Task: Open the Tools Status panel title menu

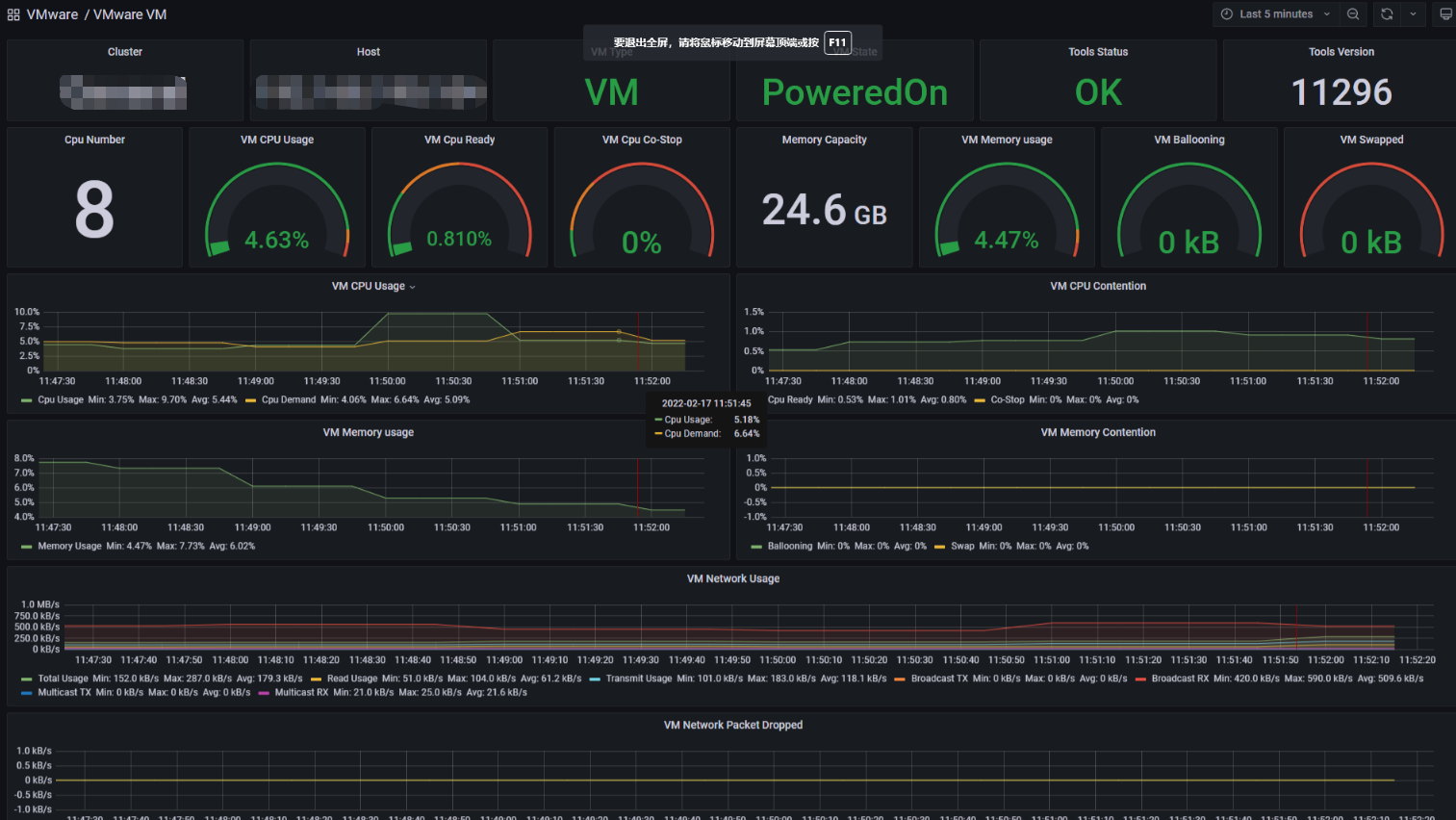Action: coord(1098,52)
